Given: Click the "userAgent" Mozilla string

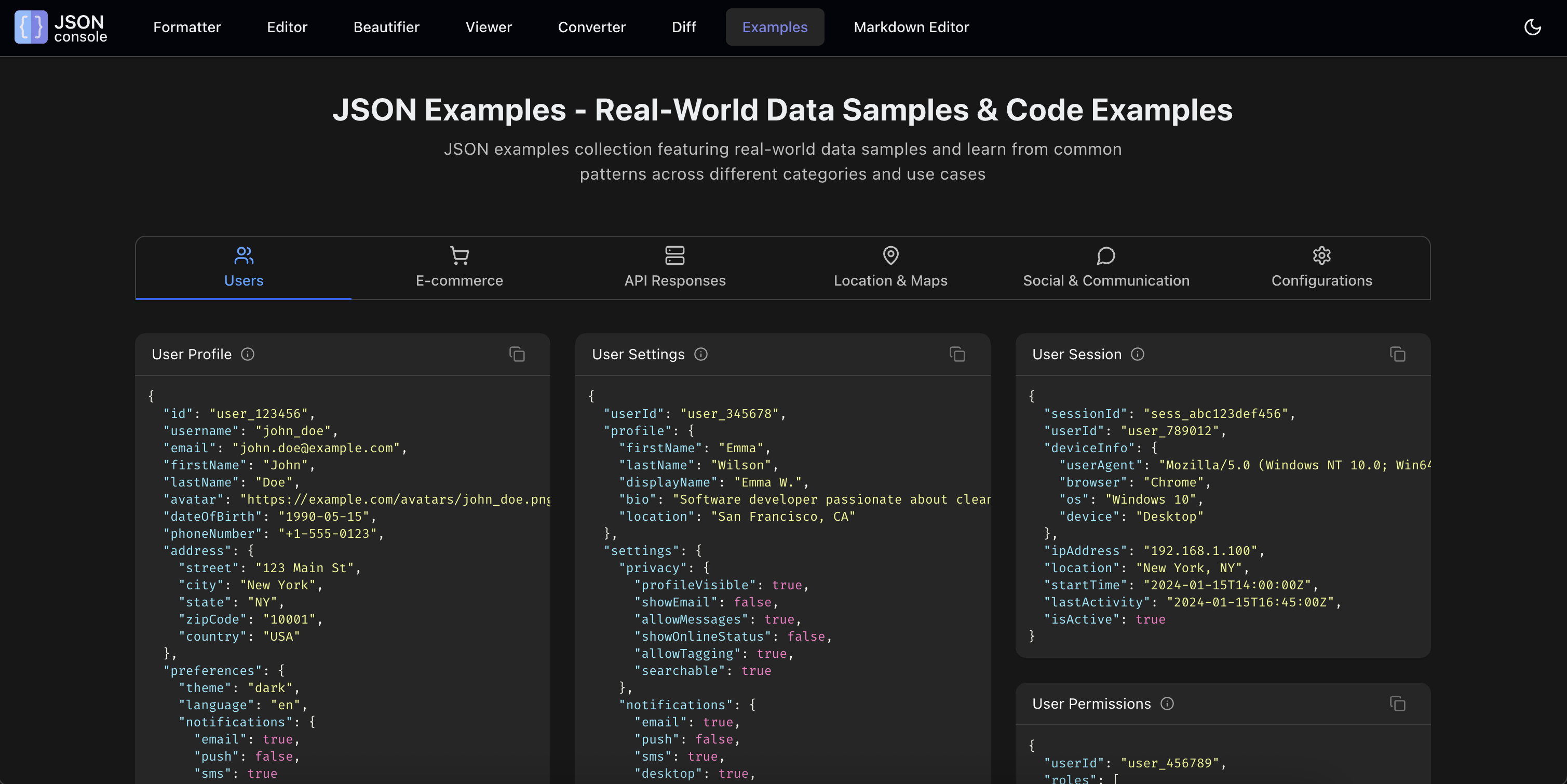Looking at the screenshot, I should [1294, 465].
